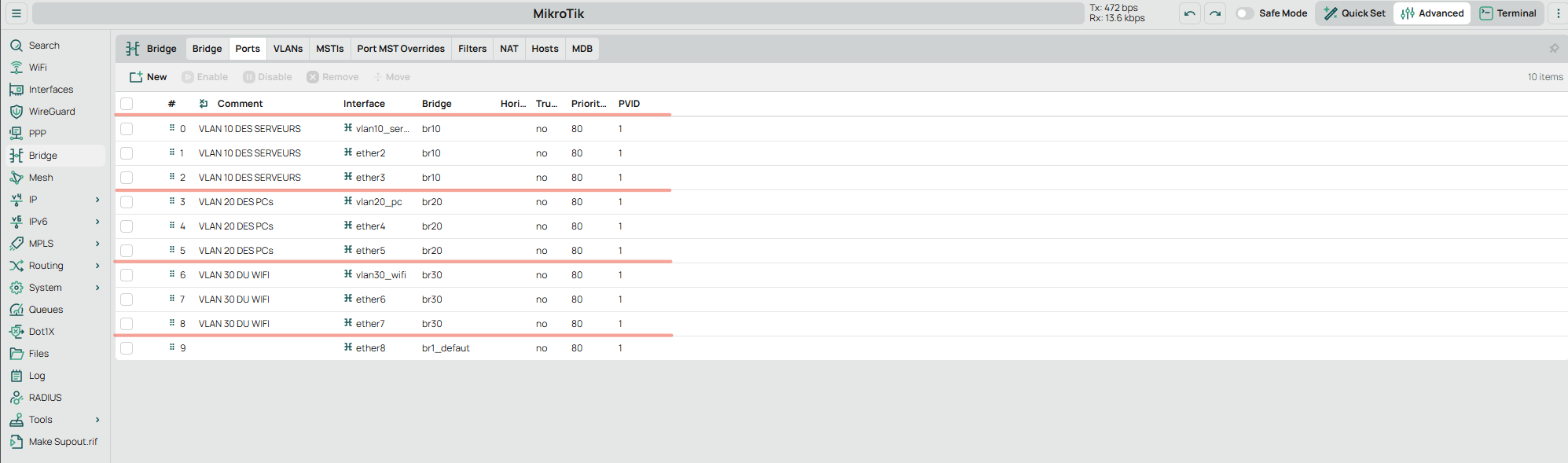Tick the checkbox for ether8 row
This screenshot has height=463, width=1568.
[127, 348]
